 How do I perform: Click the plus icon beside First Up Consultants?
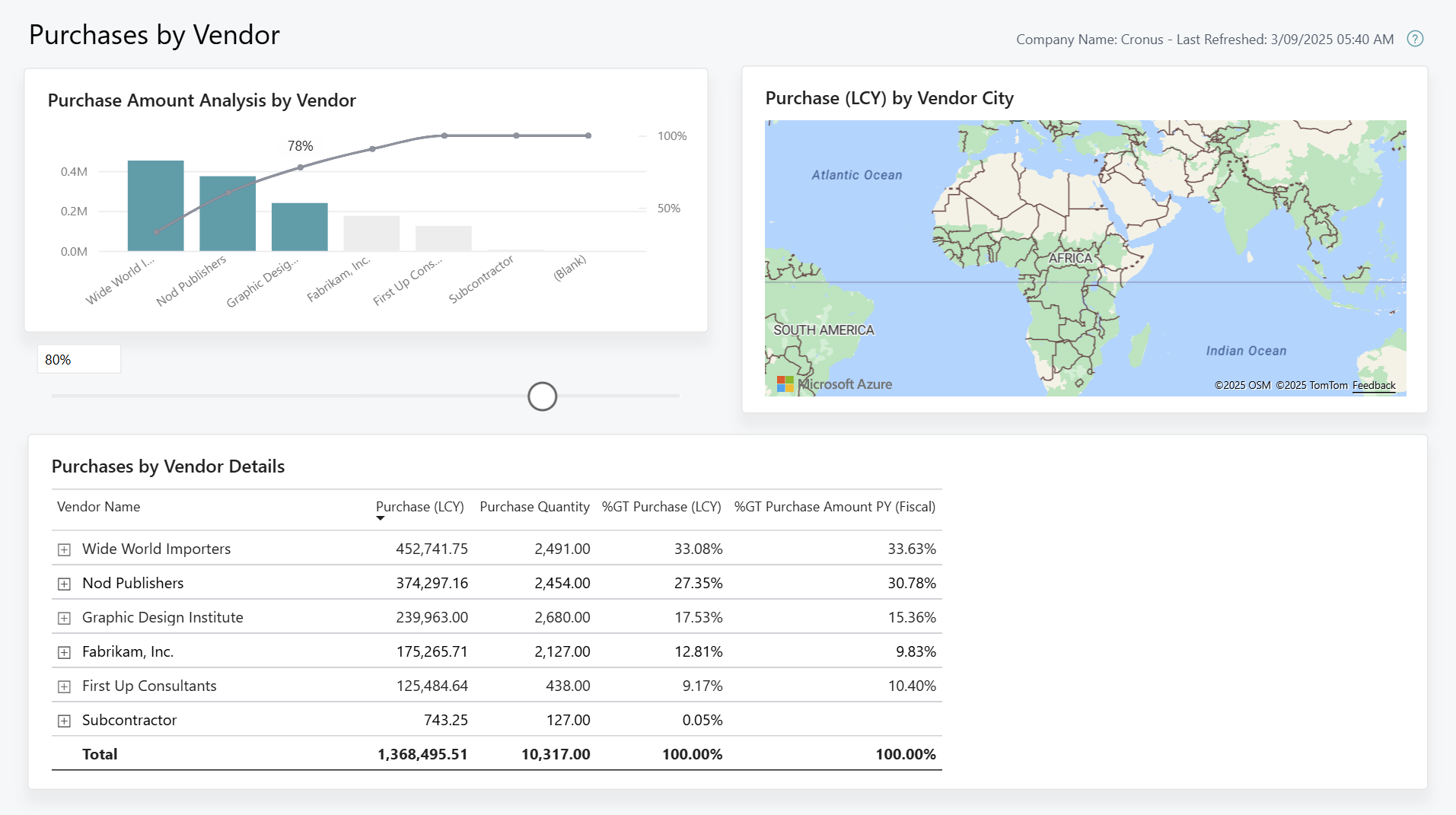tap(64, 686)
